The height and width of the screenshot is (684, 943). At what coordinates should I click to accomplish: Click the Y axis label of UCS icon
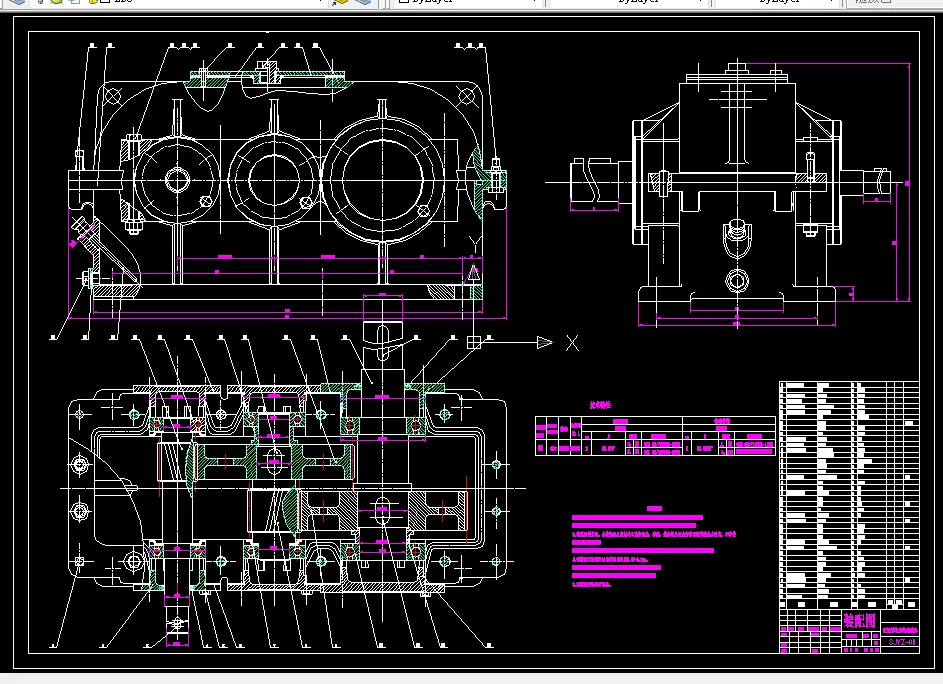pyautogui.click(x=475, y=245)
